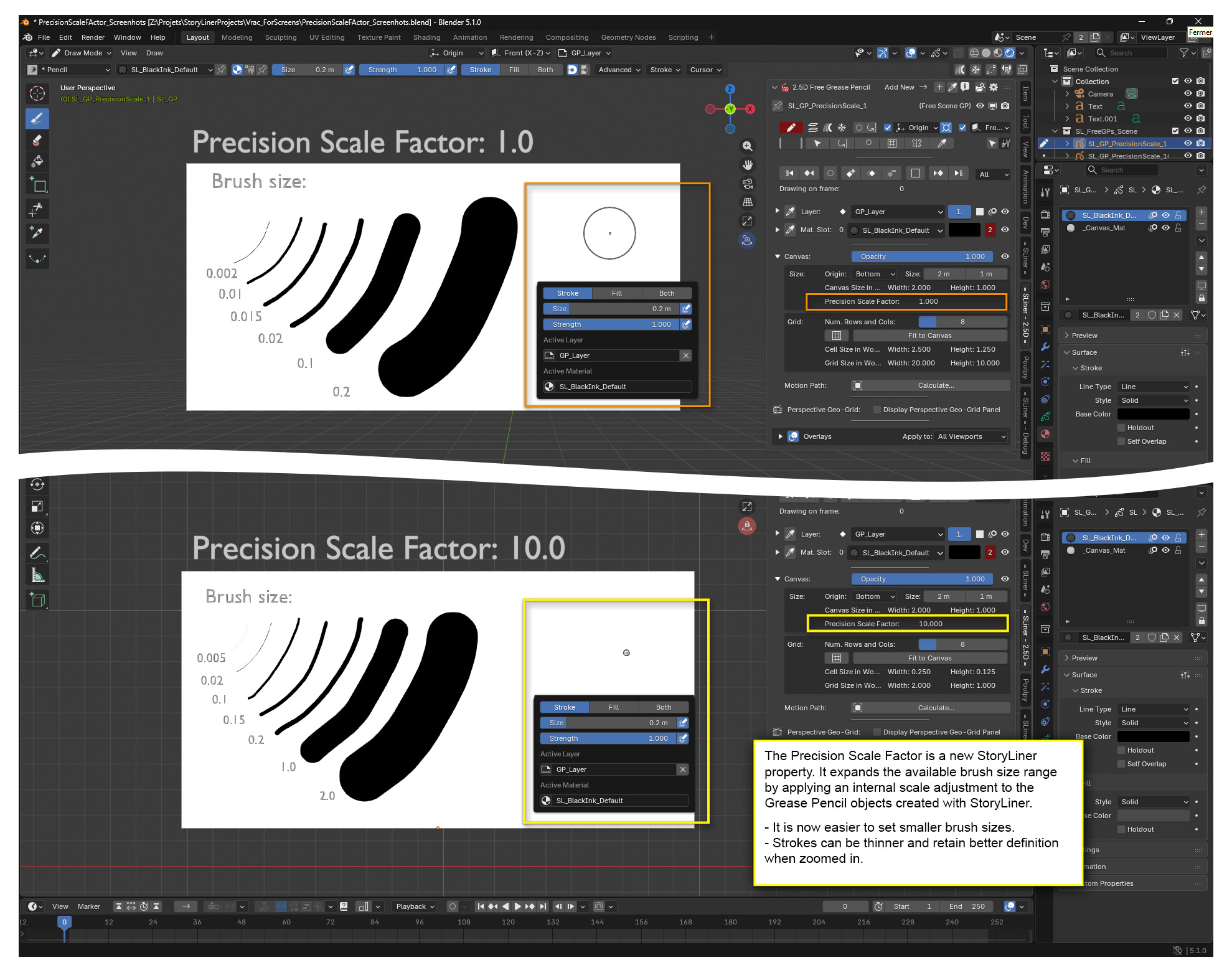Viewport: 1232px width, 978px height.
Task: Open the Draw Mode dropdown
Action: pyautogui.click(x=82, y=53)
